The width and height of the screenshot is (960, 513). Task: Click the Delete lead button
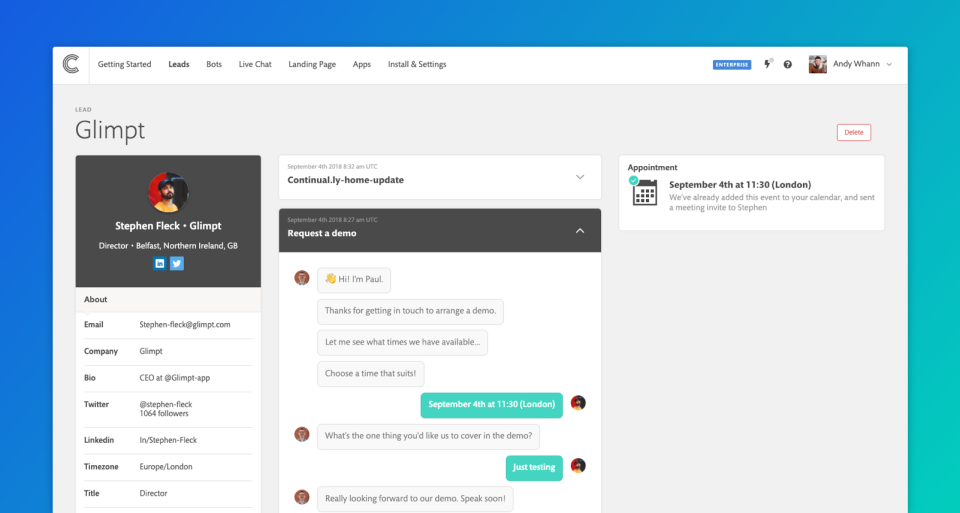(853, 132)
